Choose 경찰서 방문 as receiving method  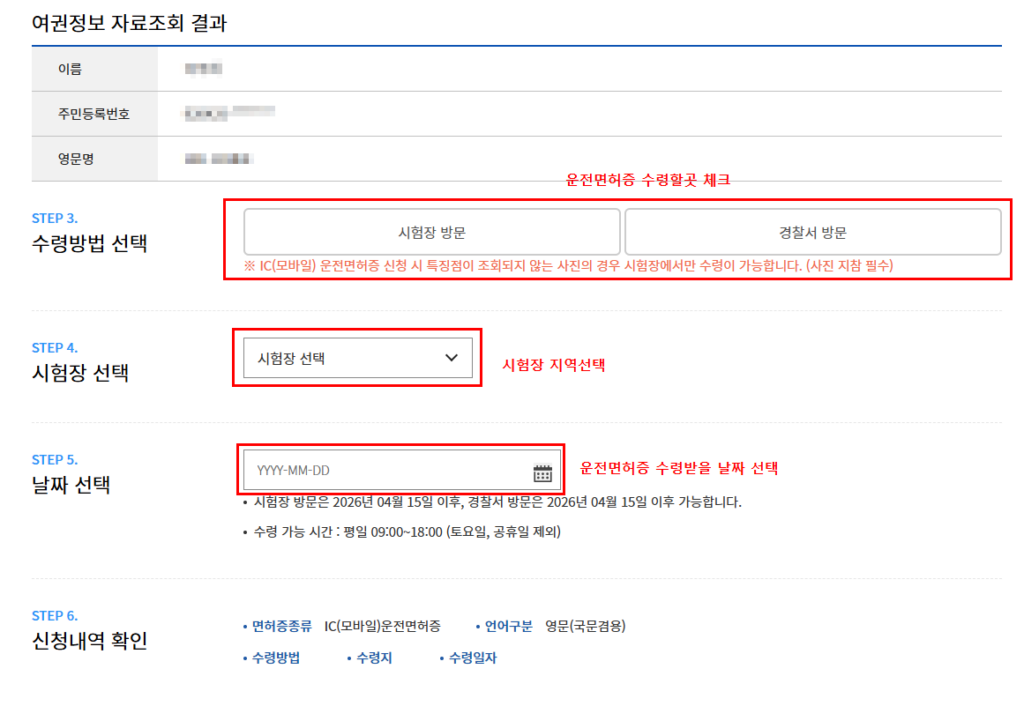tap(812, 231)
